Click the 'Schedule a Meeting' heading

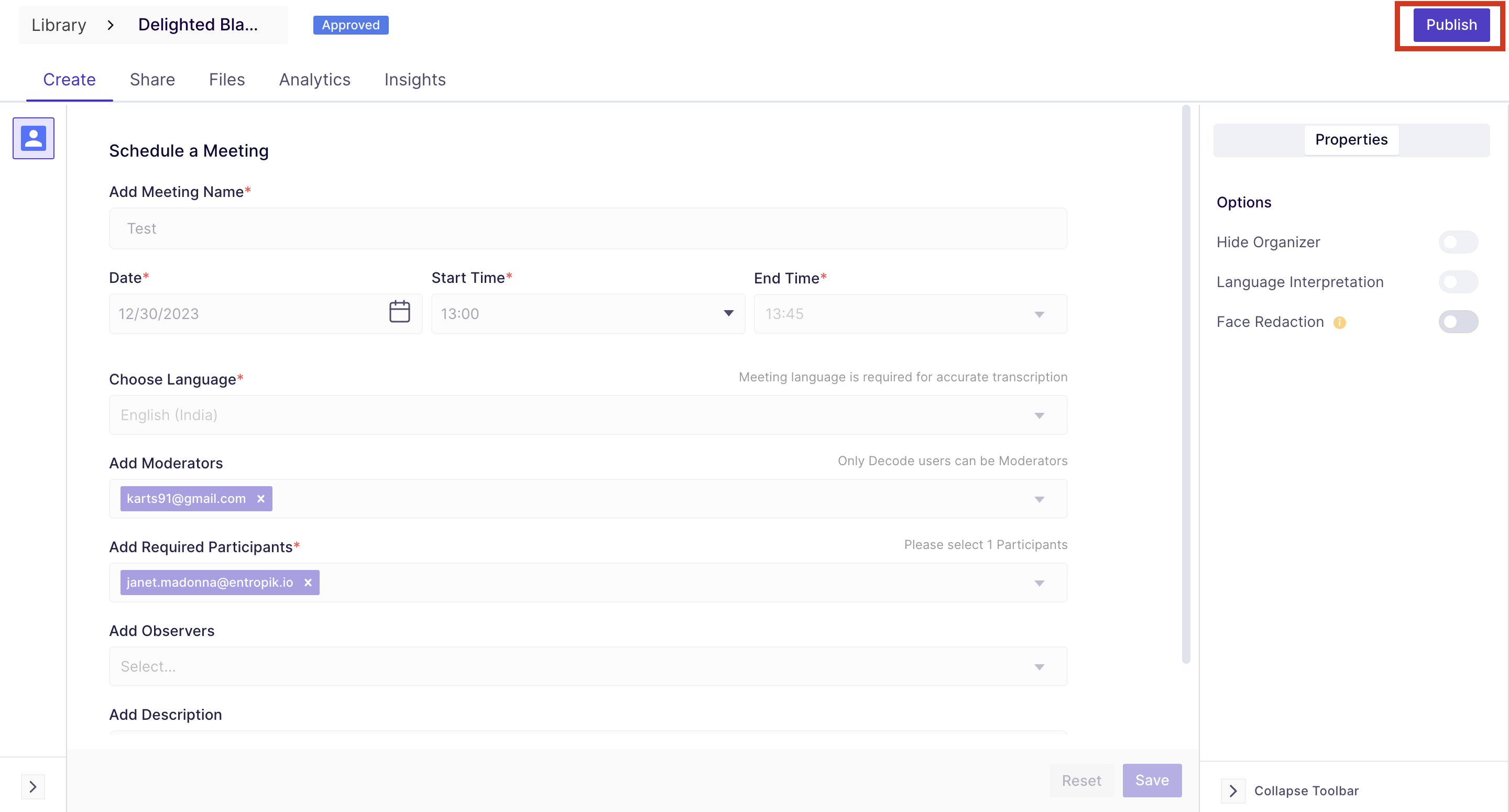189,151
